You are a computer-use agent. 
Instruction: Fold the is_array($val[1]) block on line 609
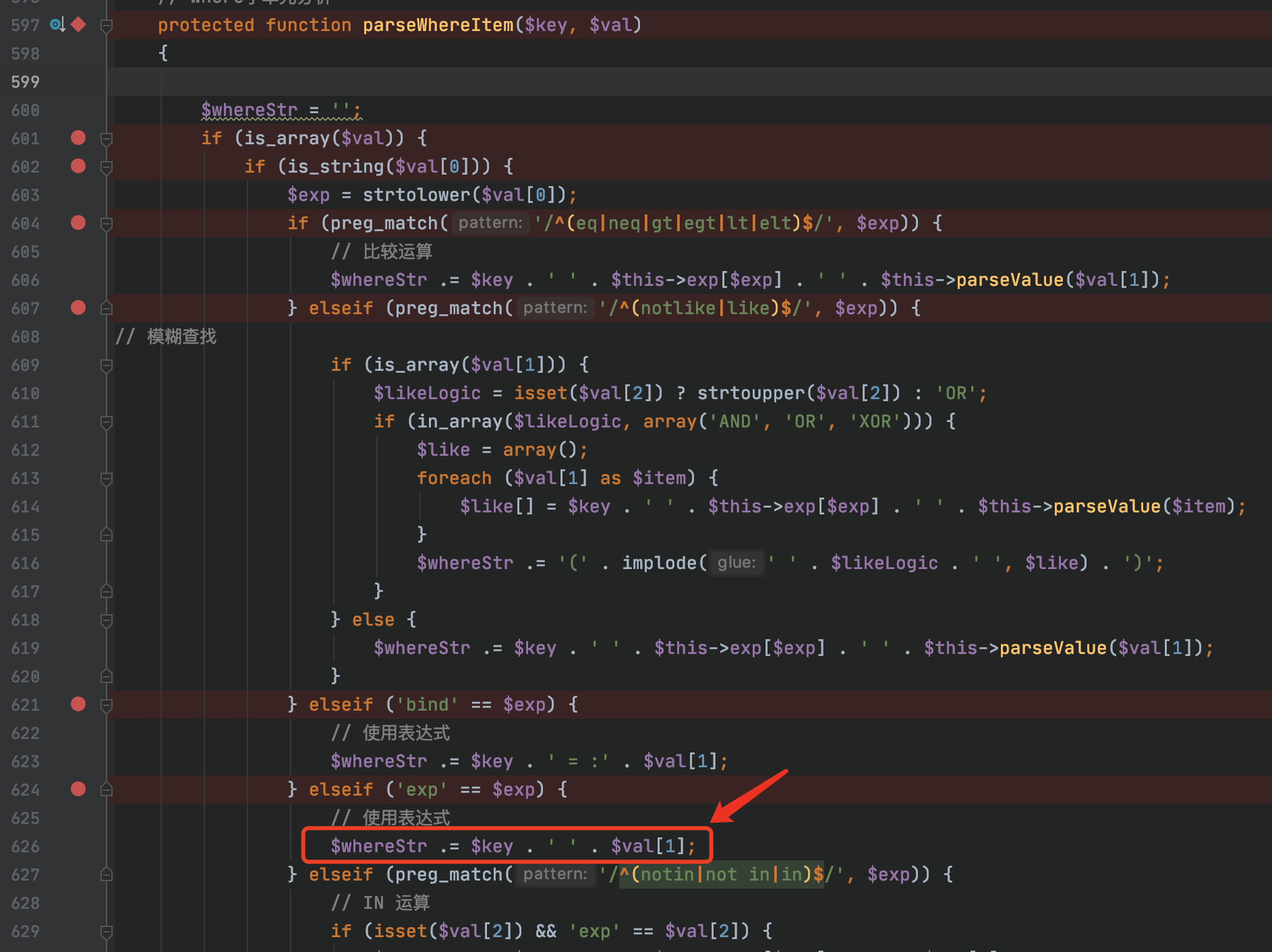coord(106,365)
